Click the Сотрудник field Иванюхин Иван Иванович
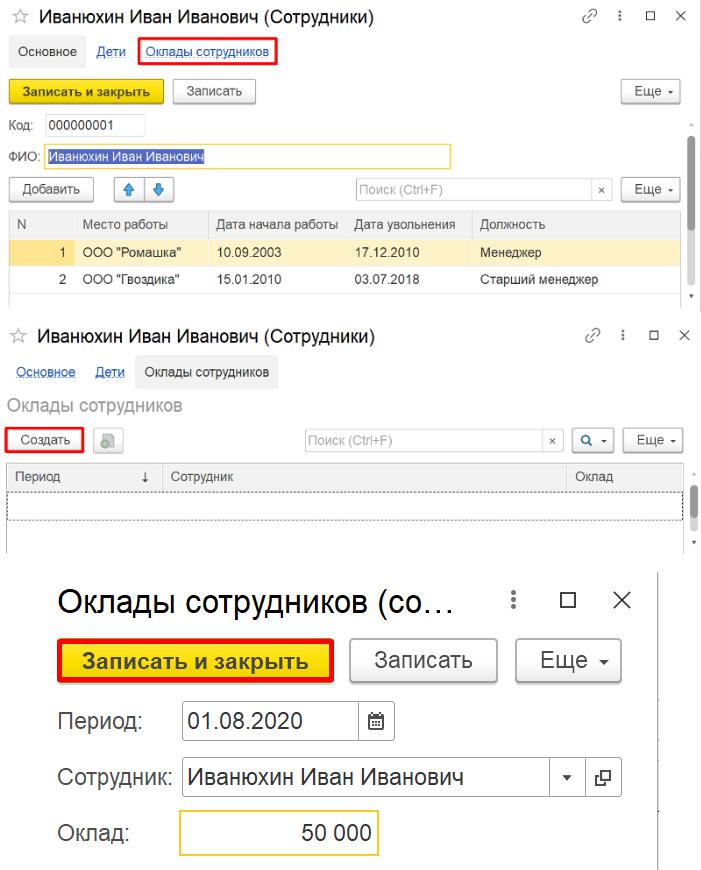Viewport: 701px width, 870px height. coord(366,777)
